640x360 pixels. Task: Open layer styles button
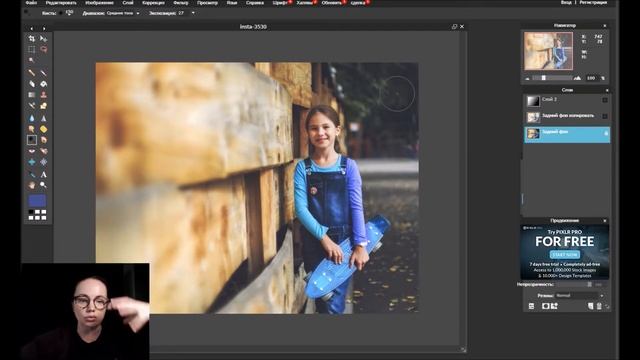(555, 306)
